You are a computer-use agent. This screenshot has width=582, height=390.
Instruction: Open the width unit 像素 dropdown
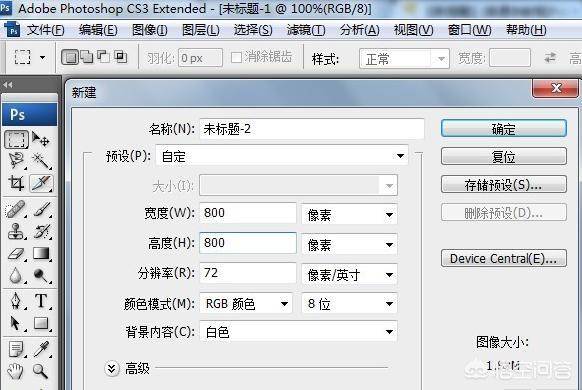pyautogui.click(x=349, y=214)
